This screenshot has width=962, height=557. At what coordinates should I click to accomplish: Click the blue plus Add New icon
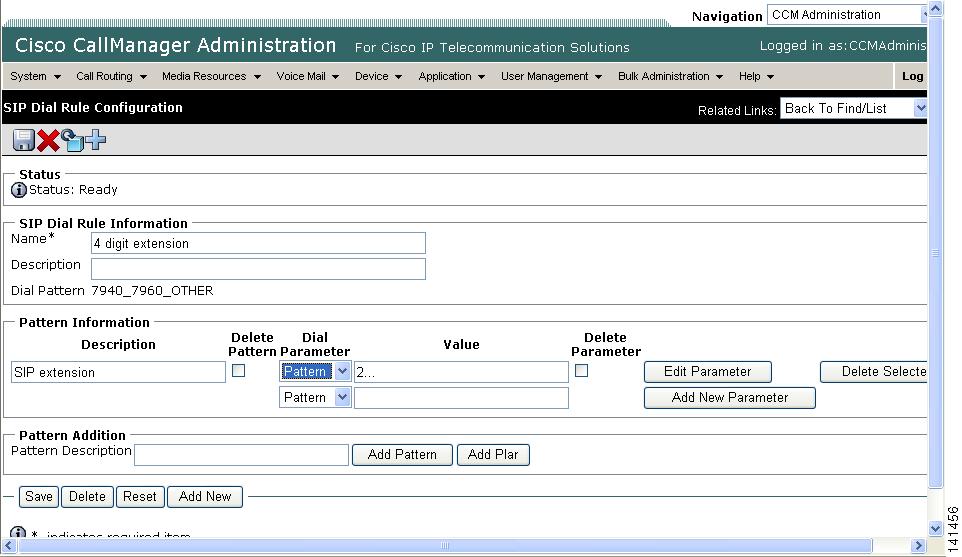(96, 140)
